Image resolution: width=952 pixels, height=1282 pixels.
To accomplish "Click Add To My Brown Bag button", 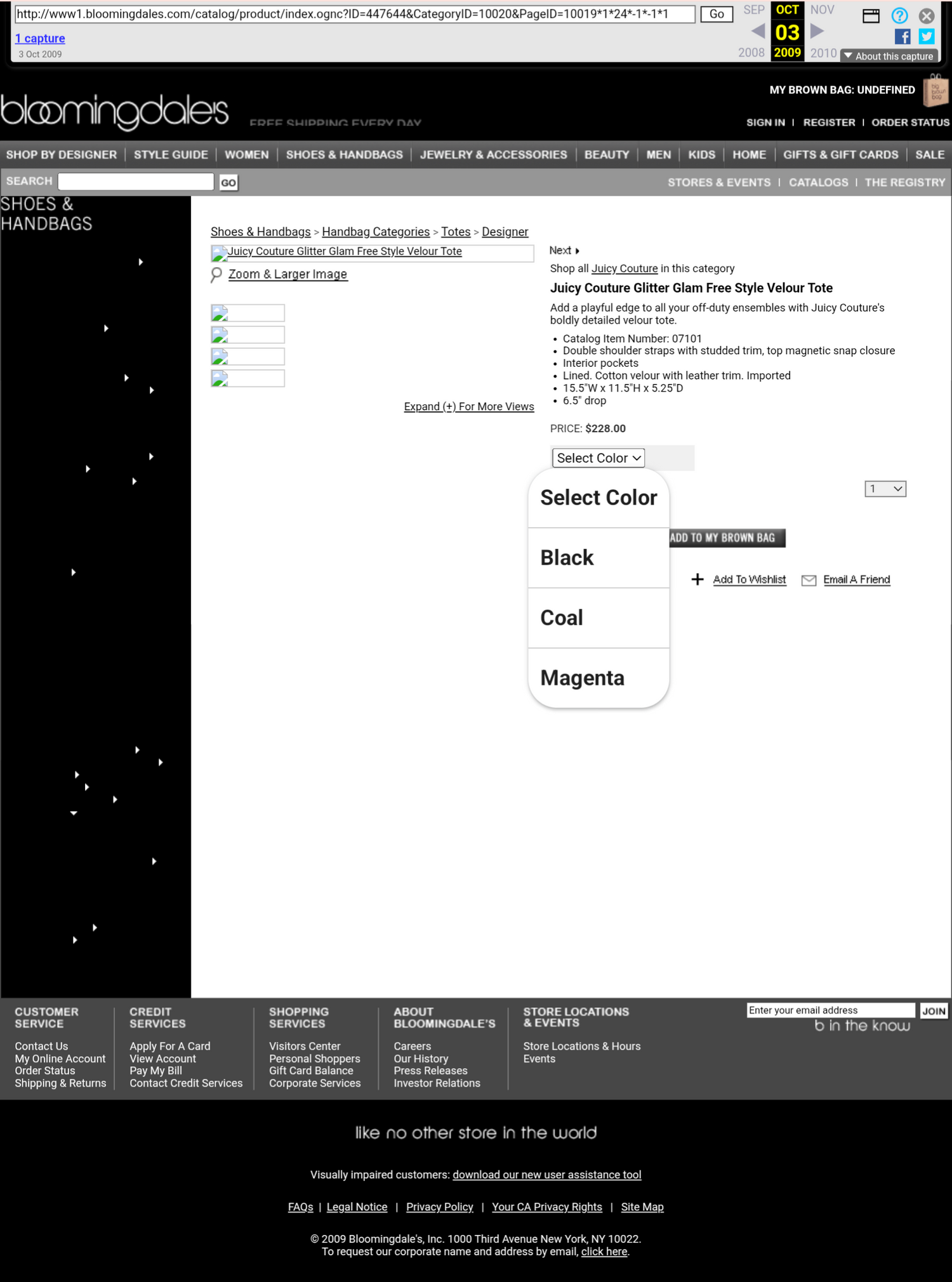I will [x=727, y=538].
